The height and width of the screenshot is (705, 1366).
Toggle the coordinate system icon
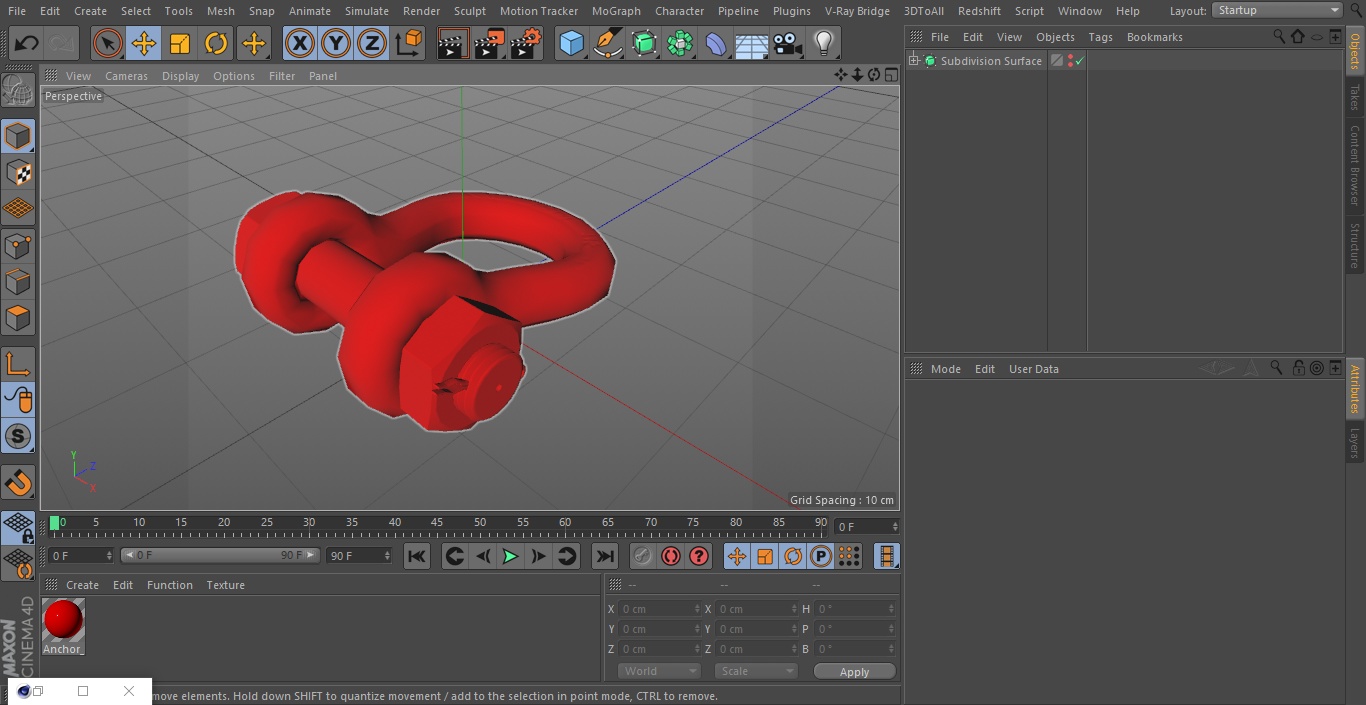[x=409, y=43]
